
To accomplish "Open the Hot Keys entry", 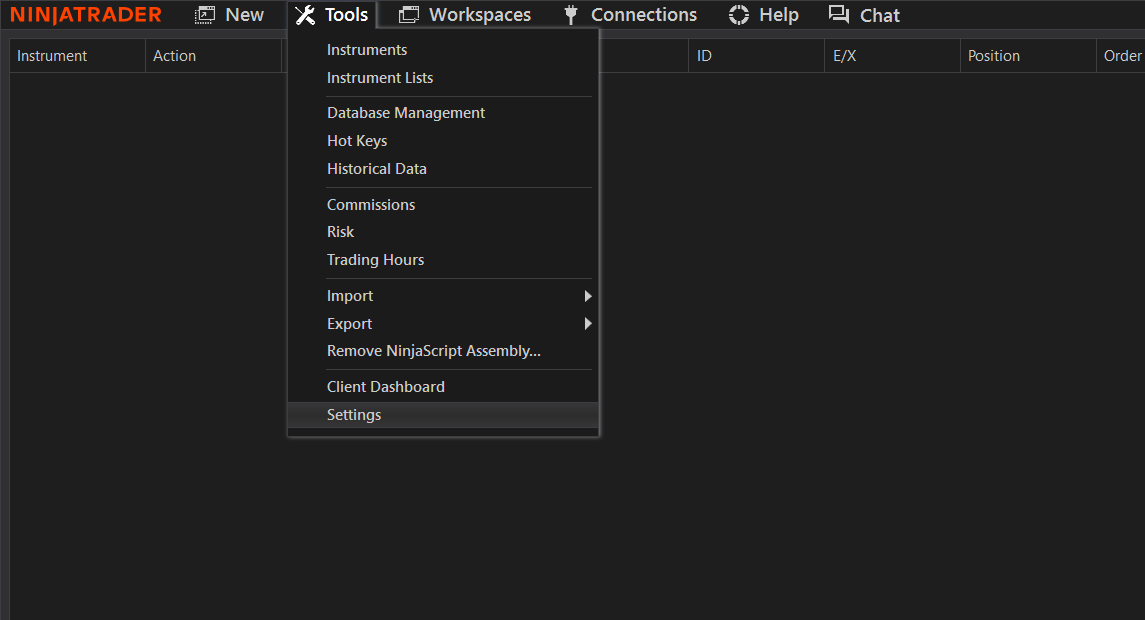I will (357, 141).
